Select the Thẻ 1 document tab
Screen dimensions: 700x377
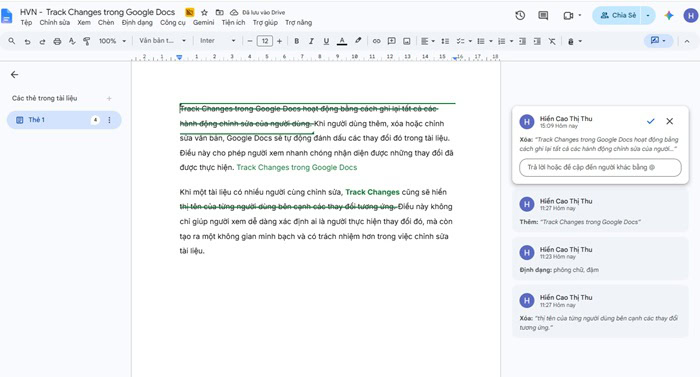click(64, 120)
